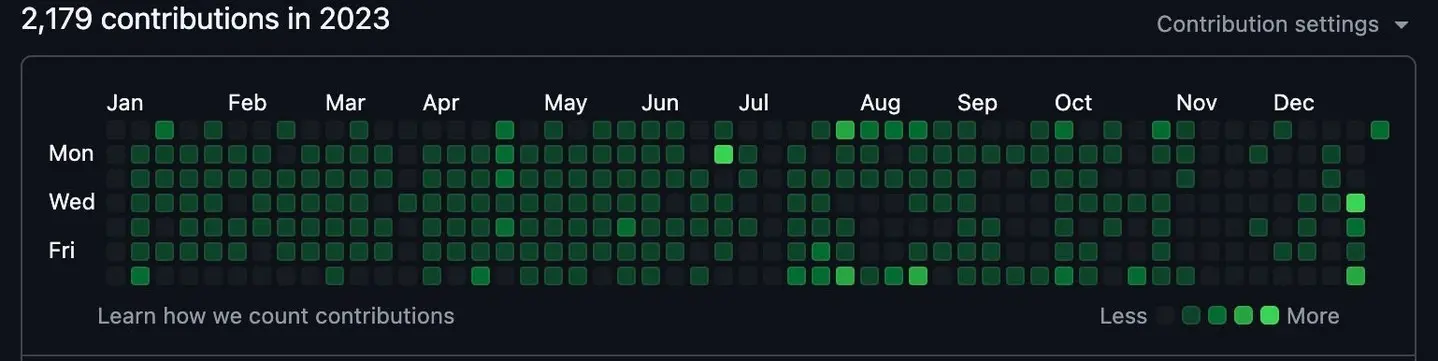
Task: Click the "More" legend label
Action: coord(1313,316)
